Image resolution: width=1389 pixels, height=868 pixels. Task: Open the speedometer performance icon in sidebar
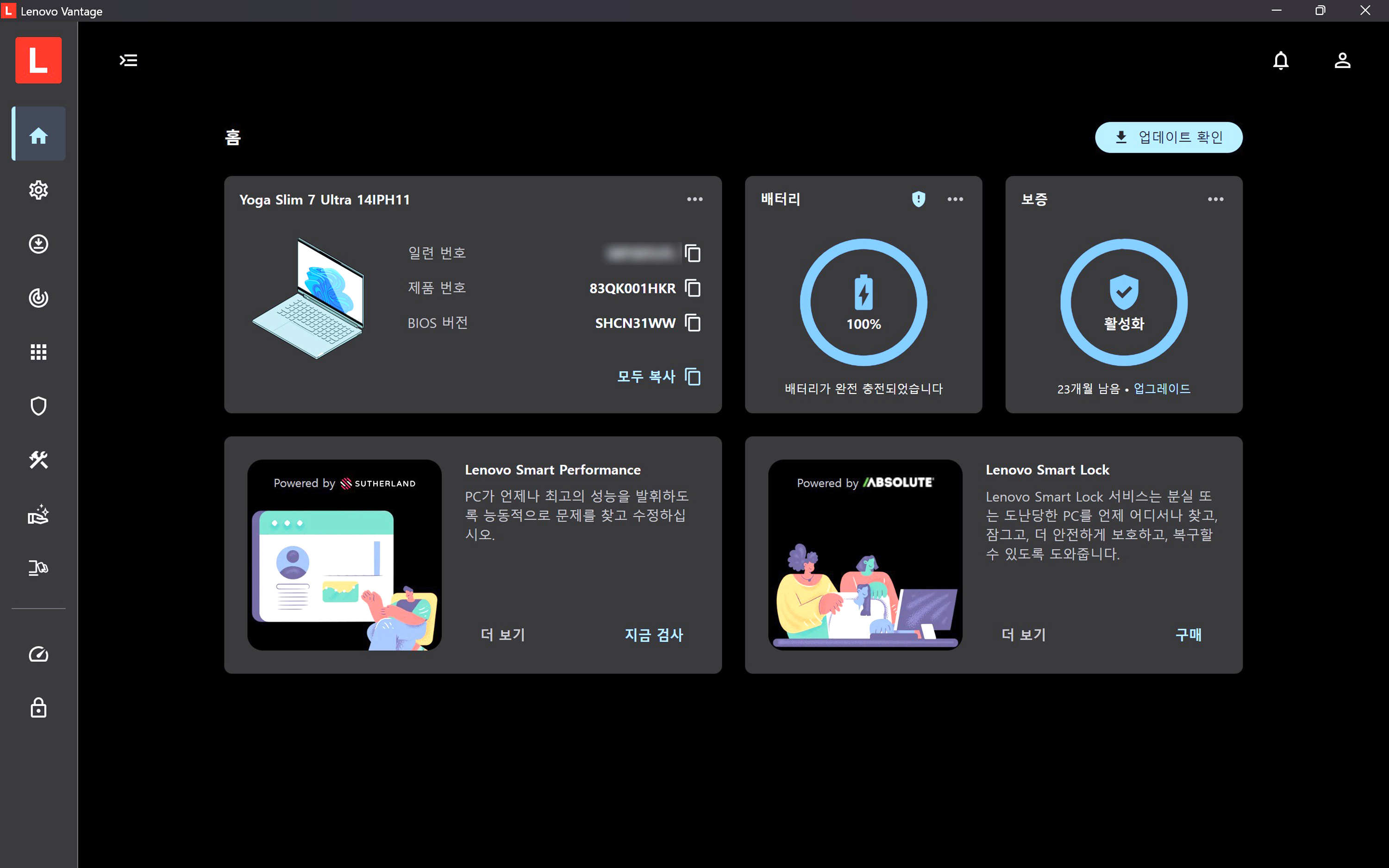pos(38,654)
